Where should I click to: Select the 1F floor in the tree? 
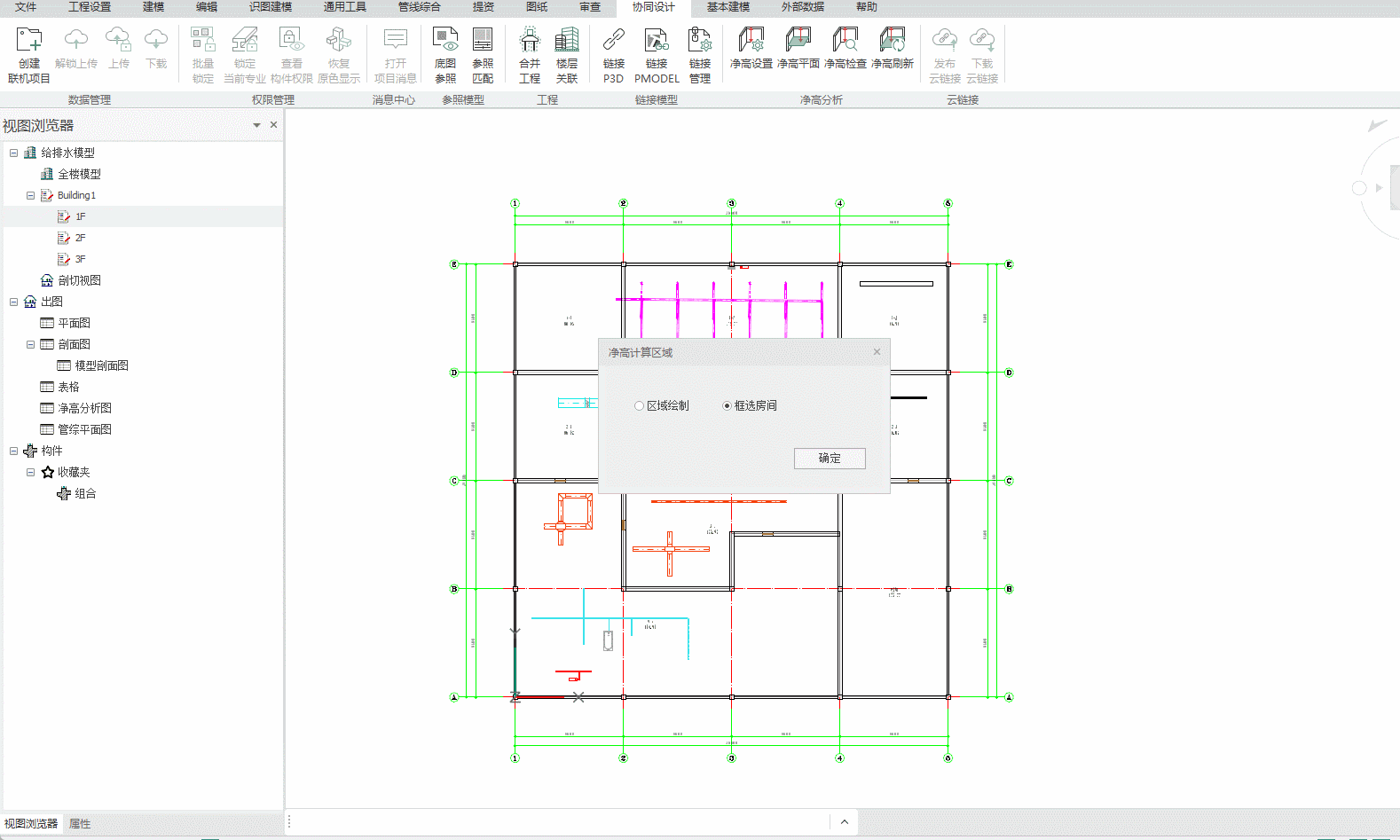[x=81, y=216]
